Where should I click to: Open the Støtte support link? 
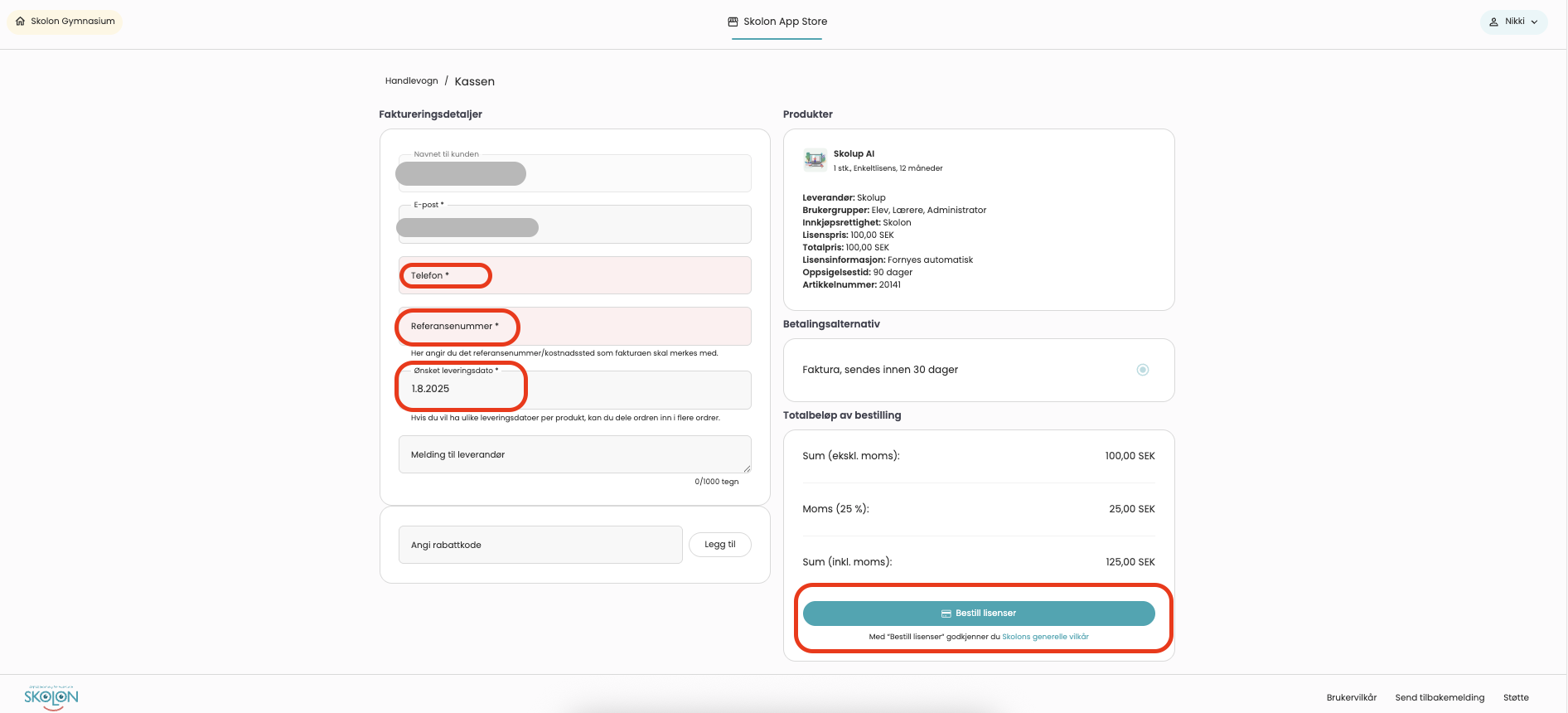(x=1516, y=697)
